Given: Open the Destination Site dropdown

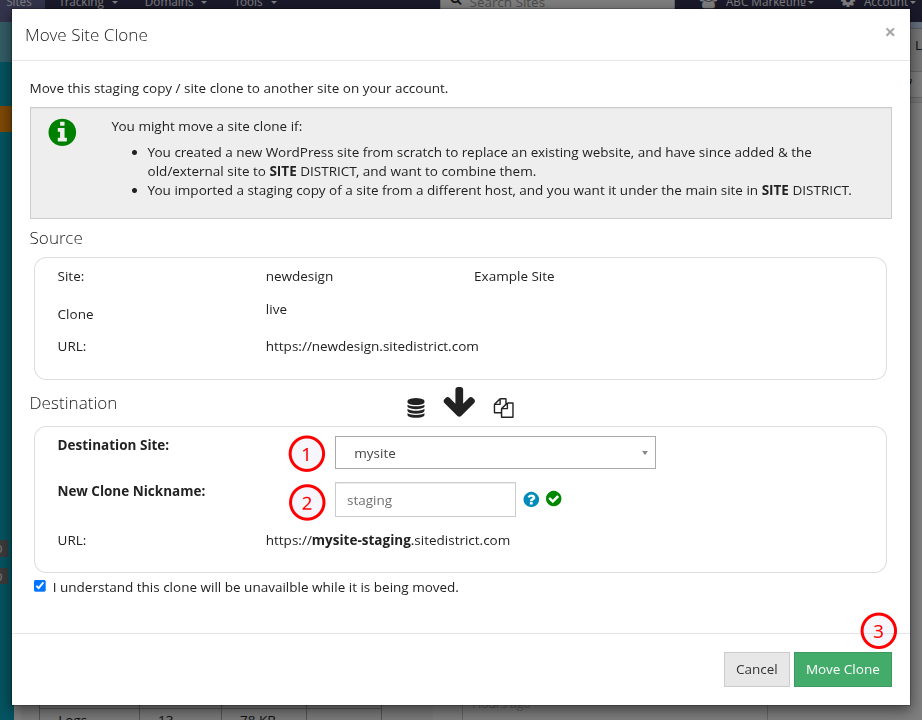Looking at the screenshot, I should 495,453.
